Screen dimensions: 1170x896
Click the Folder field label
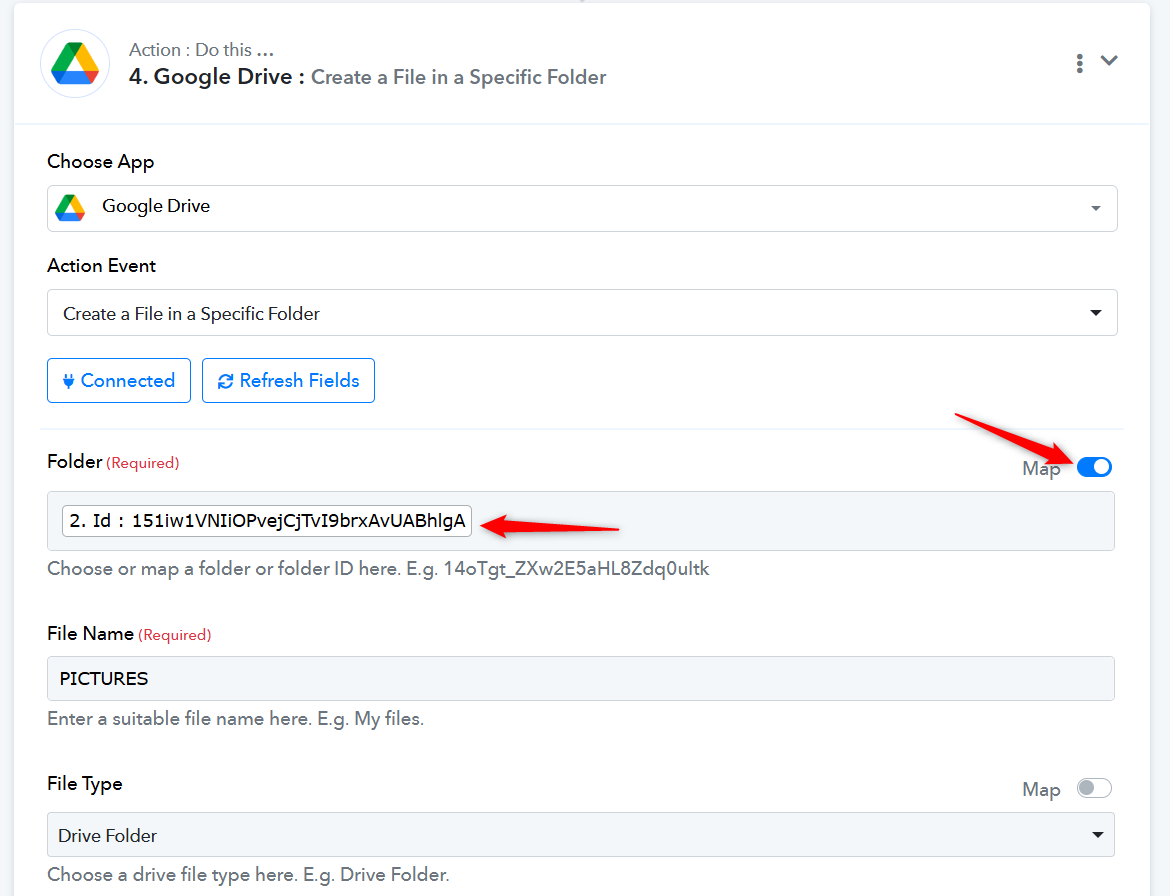[75, 462]
